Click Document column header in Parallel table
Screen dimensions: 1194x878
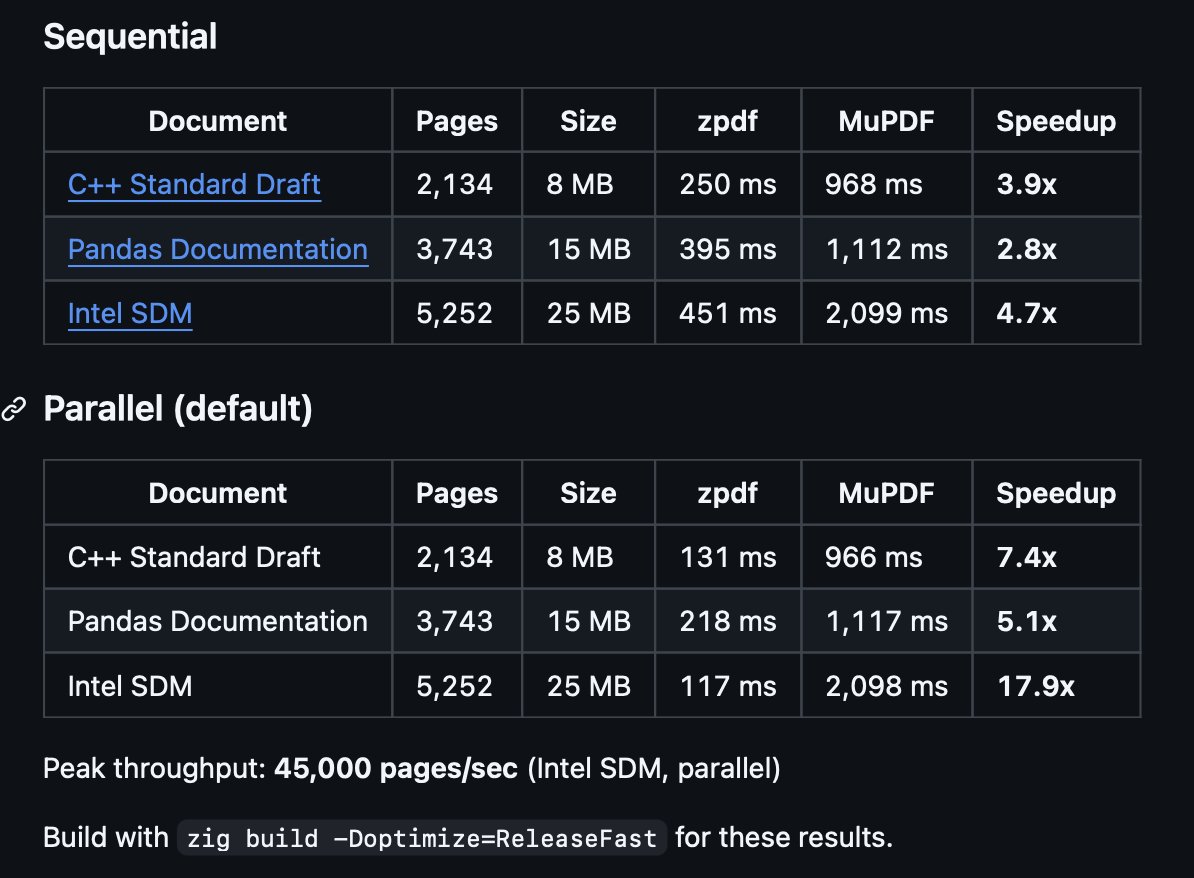[x=217, y=493]
